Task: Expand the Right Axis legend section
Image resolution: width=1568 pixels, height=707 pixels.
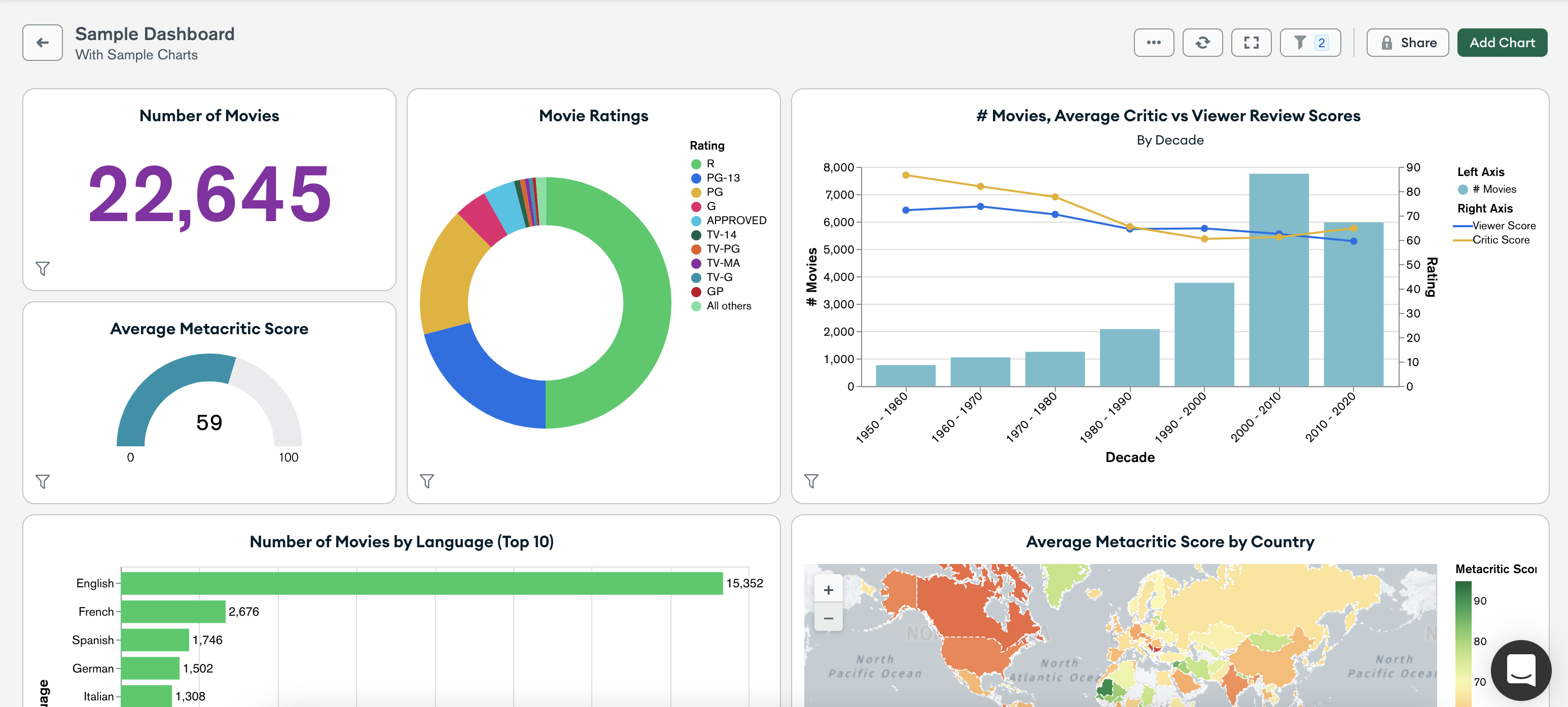Action: point(1483,209)
